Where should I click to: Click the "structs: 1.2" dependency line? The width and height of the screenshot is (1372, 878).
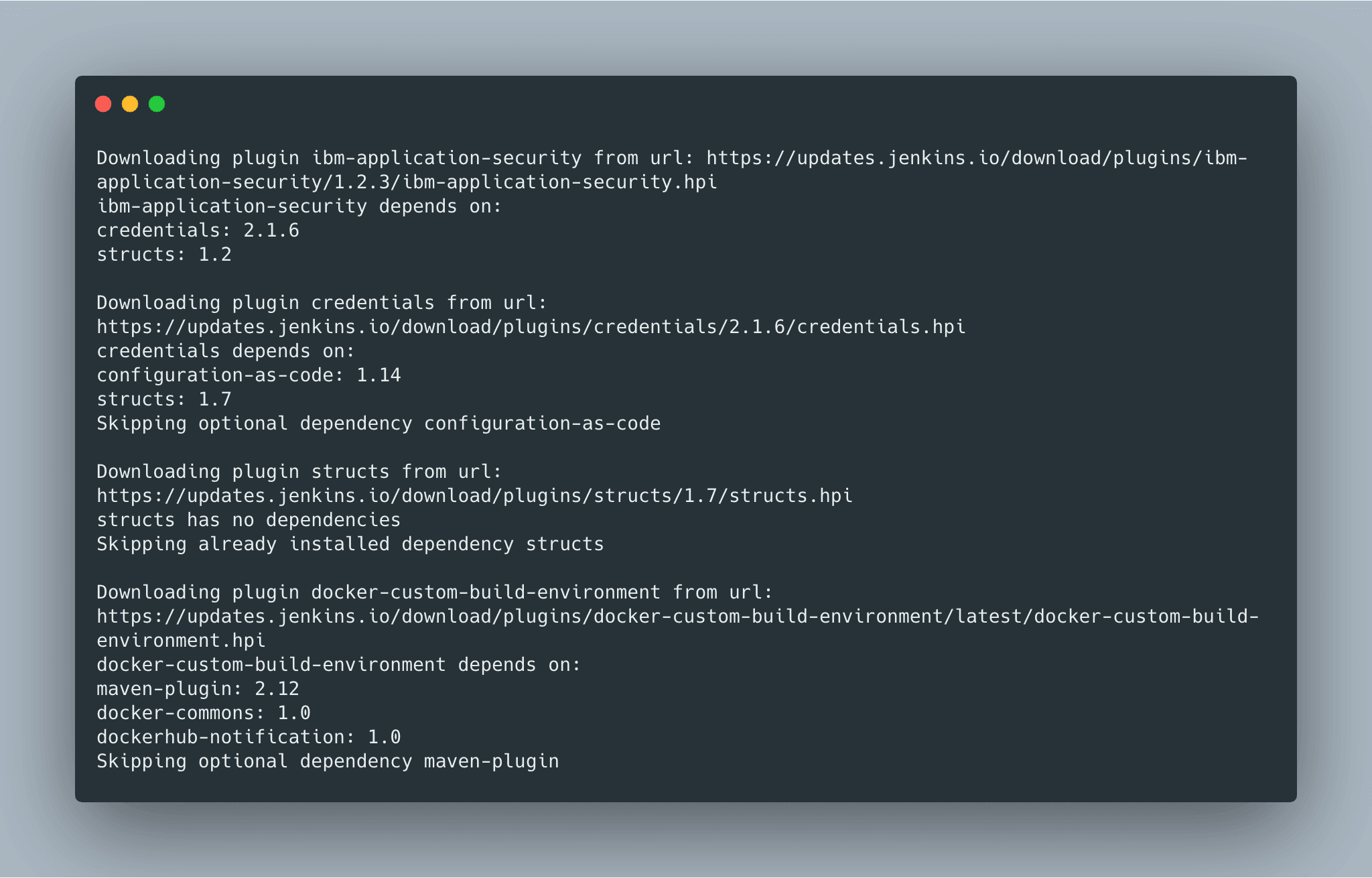point(164,255)
